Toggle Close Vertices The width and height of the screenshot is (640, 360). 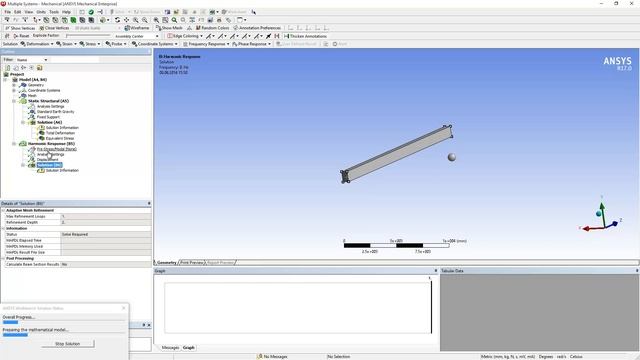pyautogui.click(x=55, y=28)
